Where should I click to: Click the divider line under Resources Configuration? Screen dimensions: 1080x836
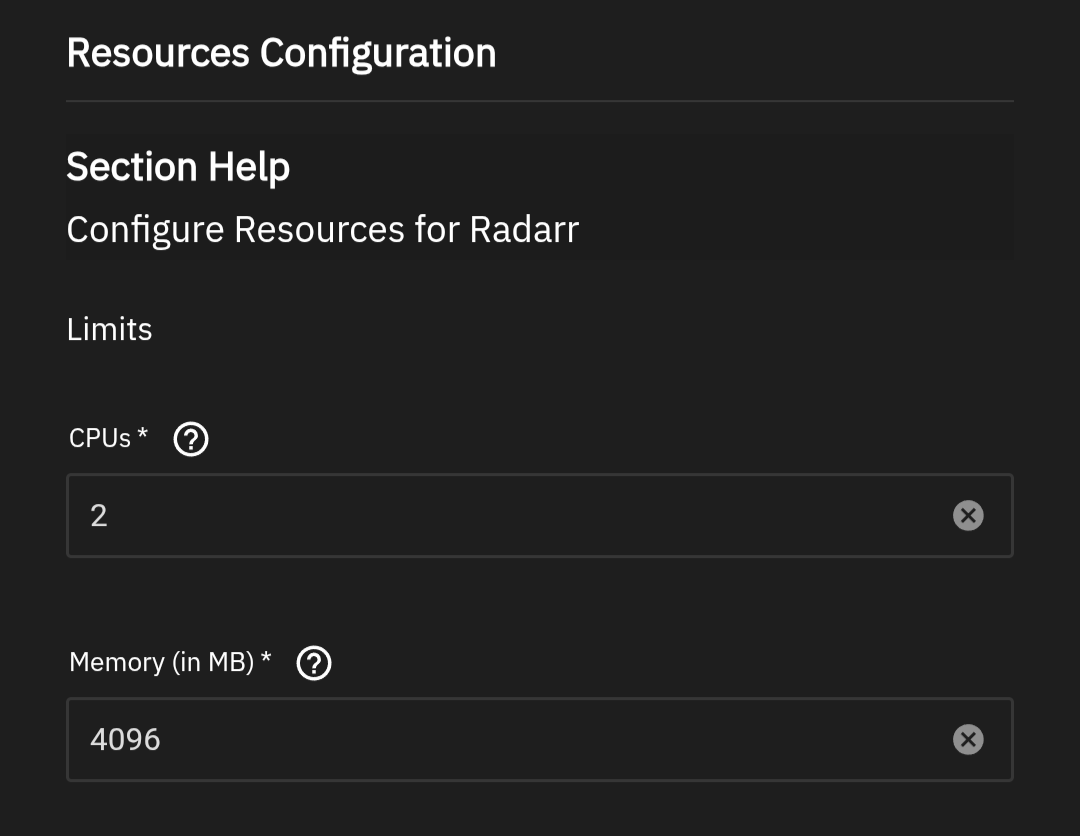coord(540,101)
